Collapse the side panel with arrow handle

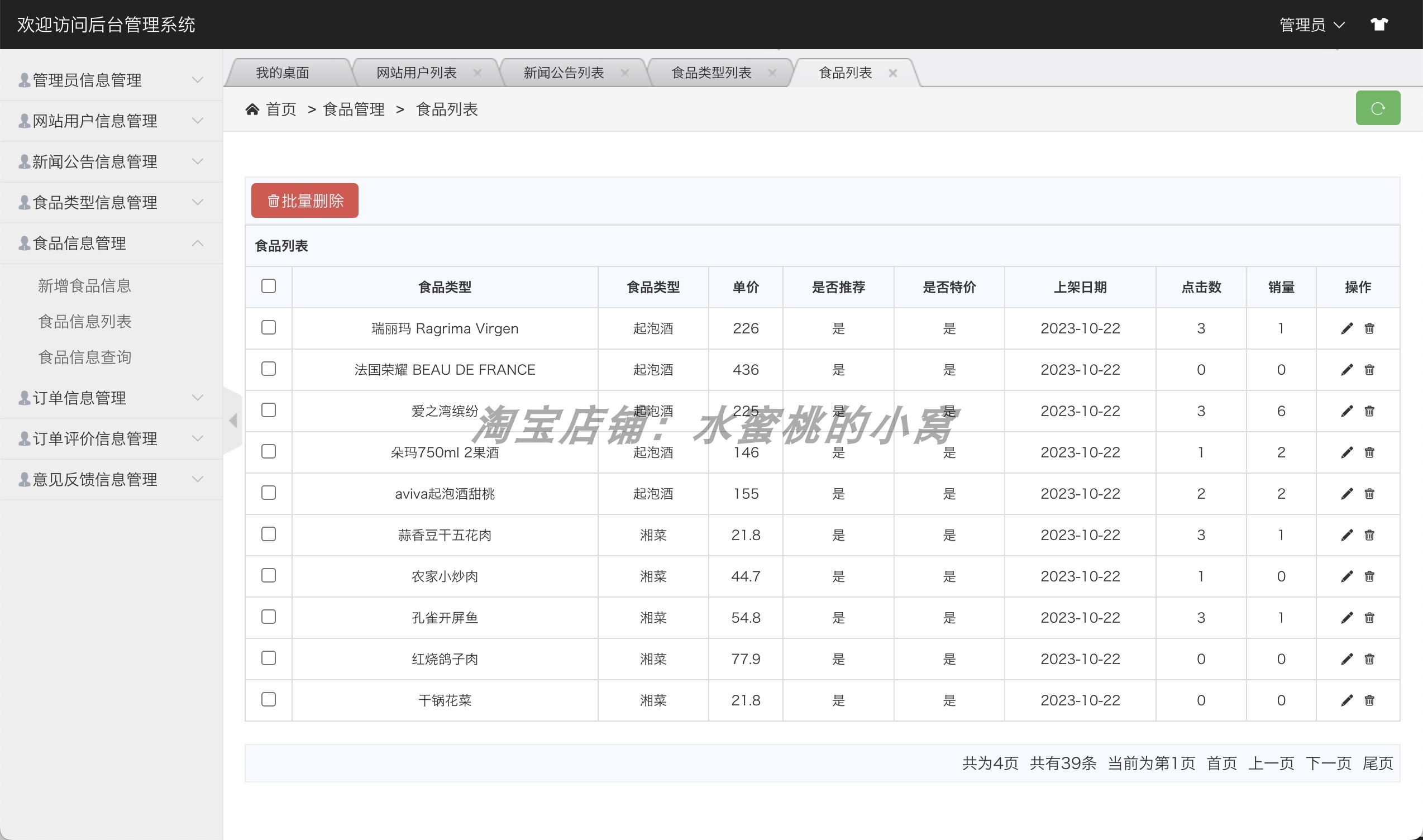(234, 421)
